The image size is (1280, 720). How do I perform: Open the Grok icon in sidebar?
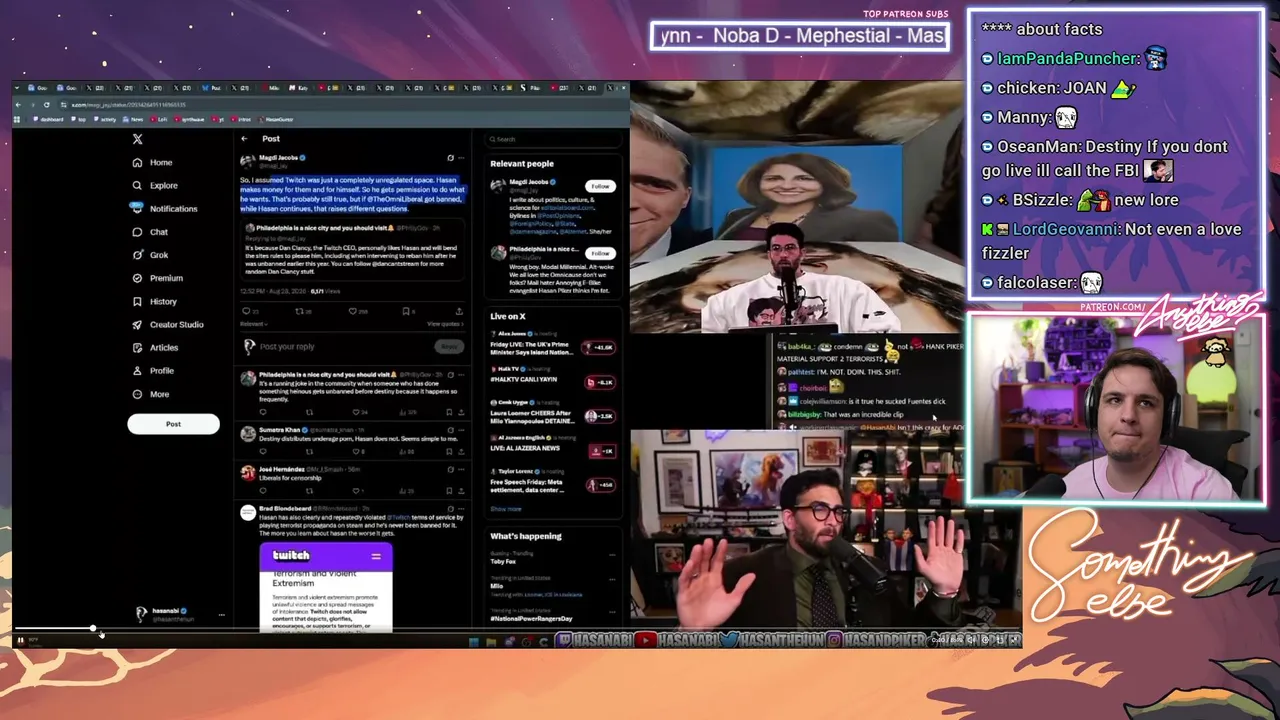point(137,255)
